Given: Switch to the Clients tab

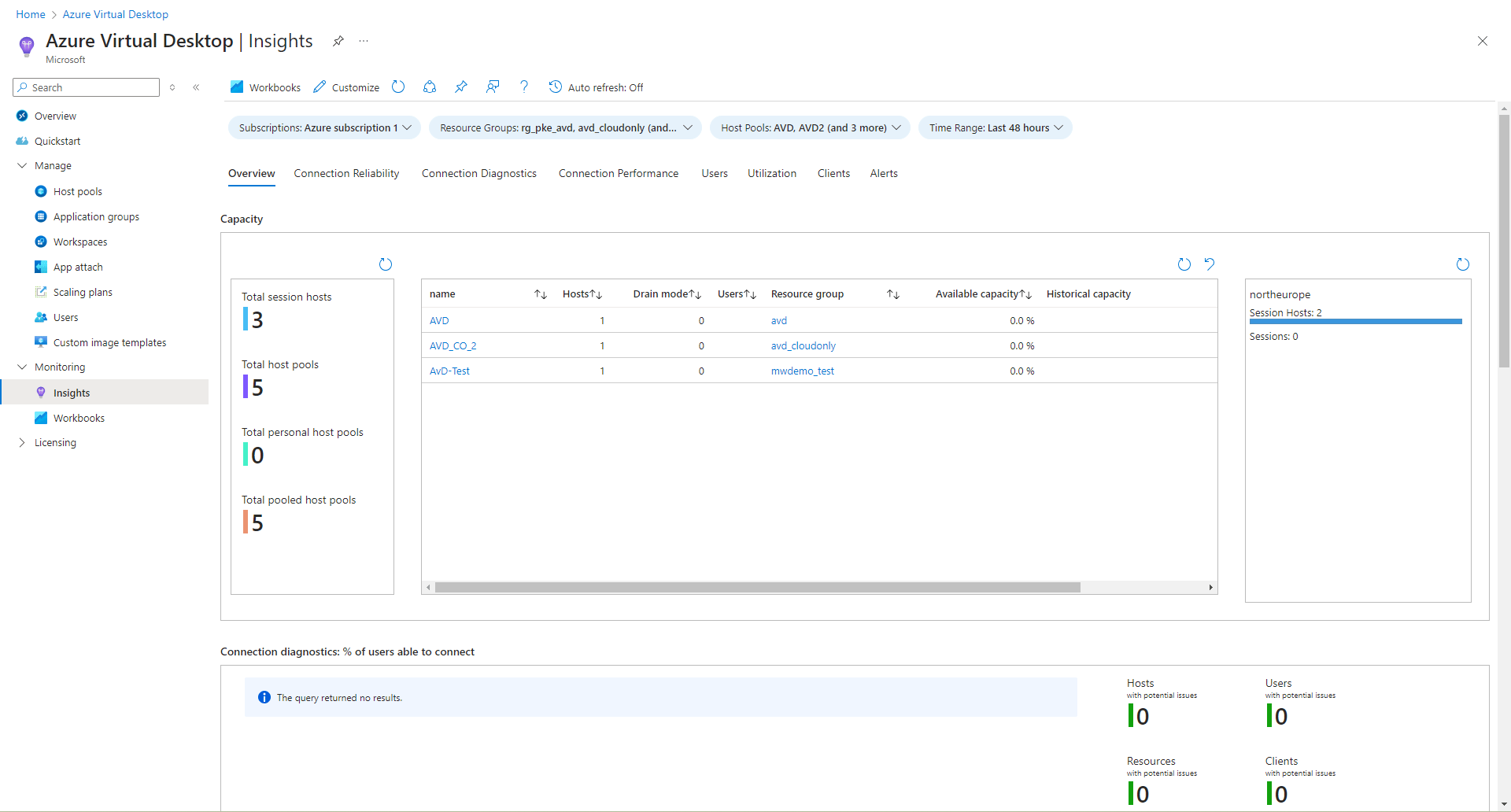Looking at the screenshot, I should coord(833,174).
